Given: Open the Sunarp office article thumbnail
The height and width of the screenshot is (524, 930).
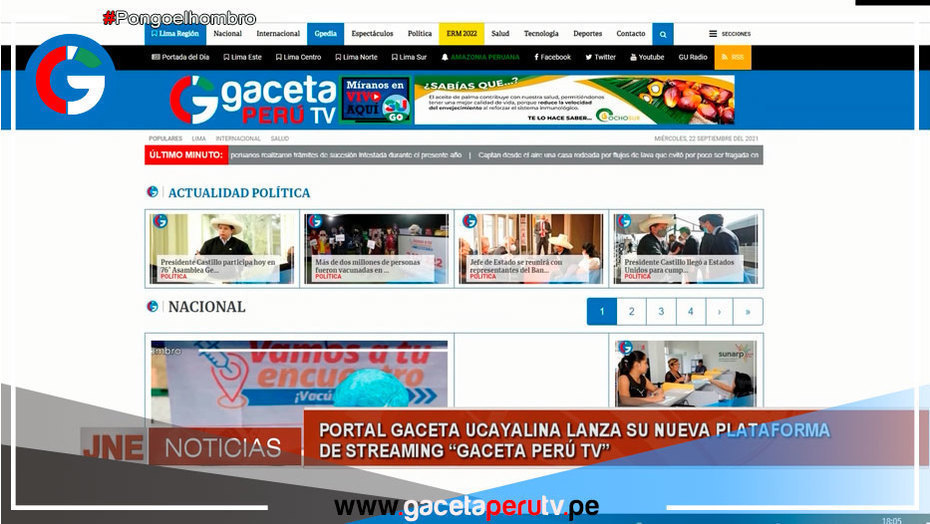Looking at the screenshot, I should pos(686,373).
